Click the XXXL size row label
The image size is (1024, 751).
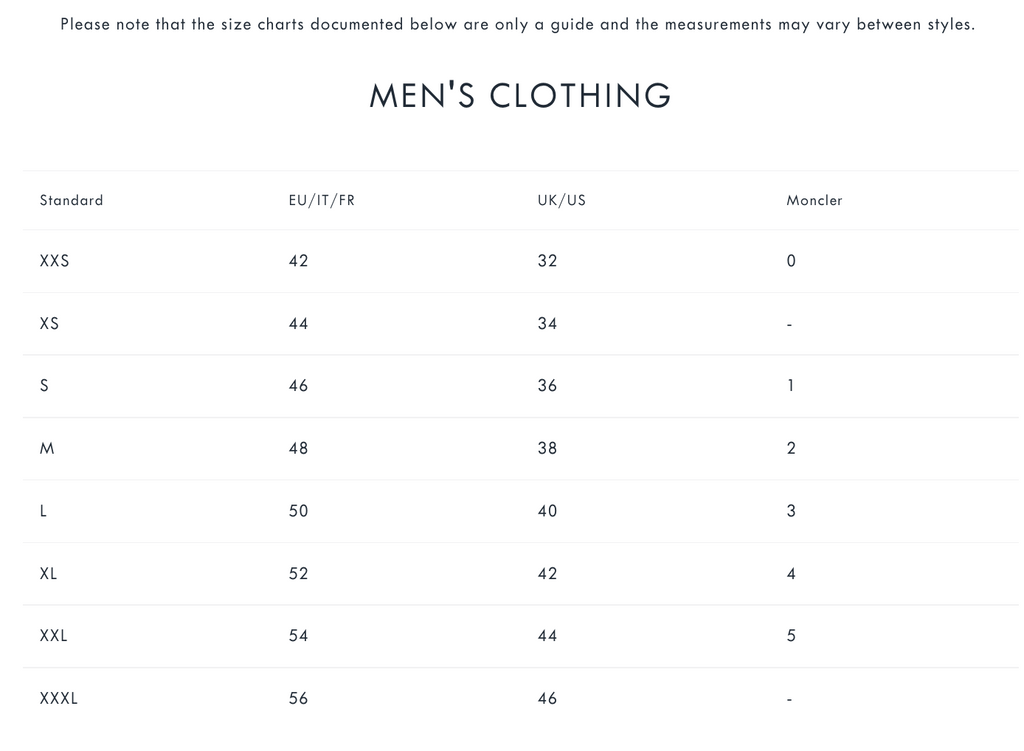(58, 698)
